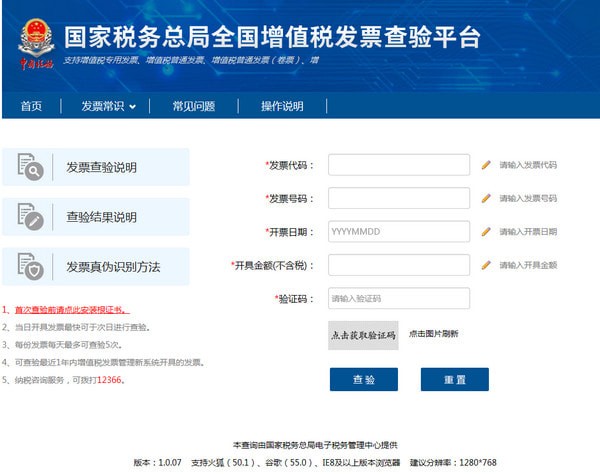Focus the 开票日期 YYYYMMDD field
The height and width of the screenshot is (474, 600).
point(399,231)
